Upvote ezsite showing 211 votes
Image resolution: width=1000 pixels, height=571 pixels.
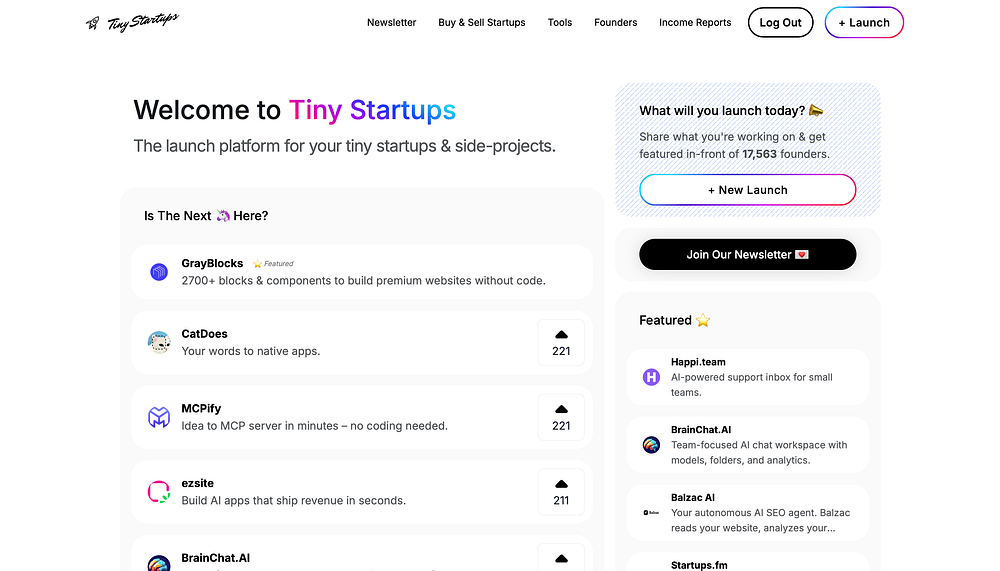[561, 492]
